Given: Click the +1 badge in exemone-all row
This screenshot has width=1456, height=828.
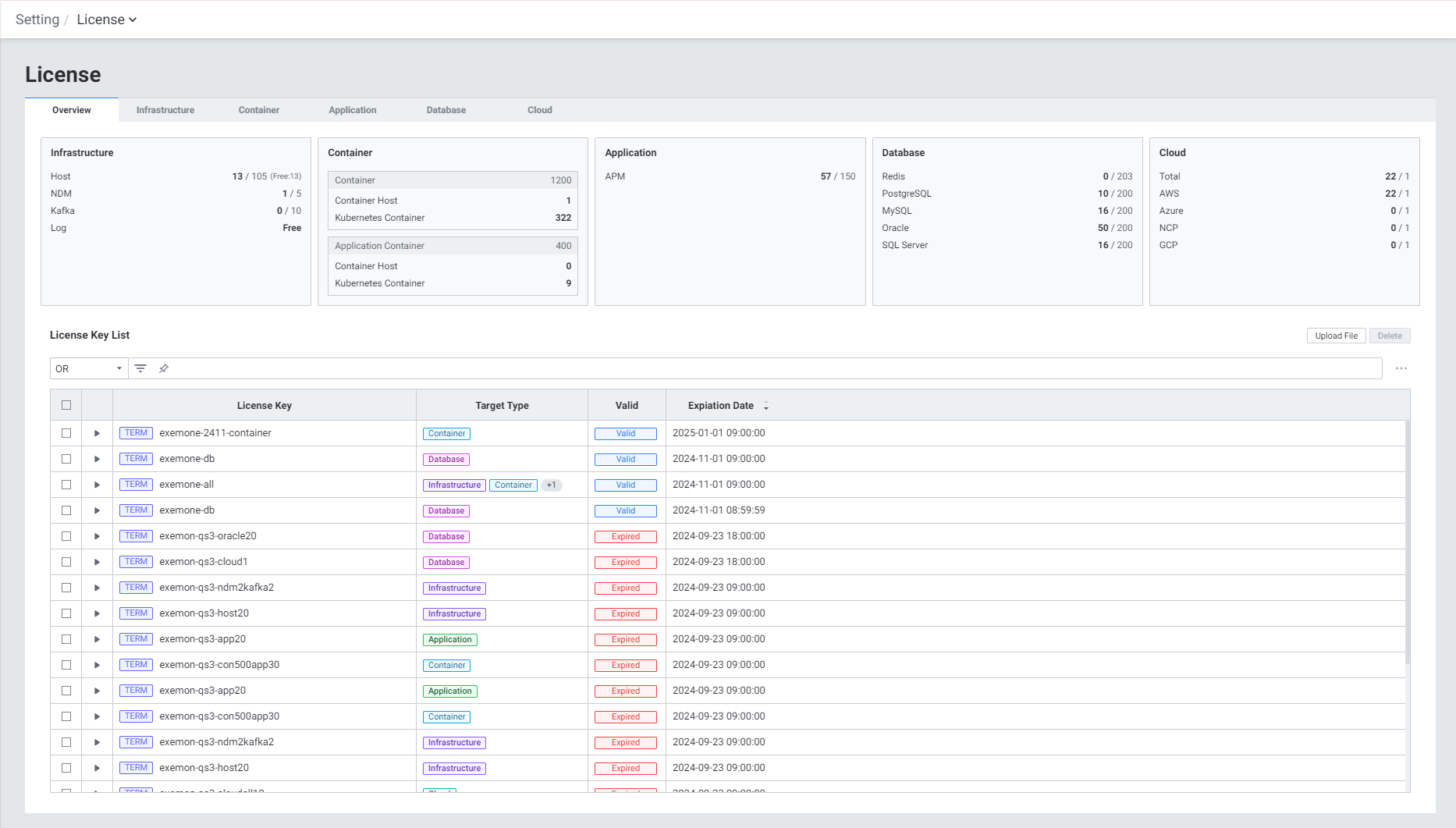Looking at the screenshot, I should coord(552,485).
